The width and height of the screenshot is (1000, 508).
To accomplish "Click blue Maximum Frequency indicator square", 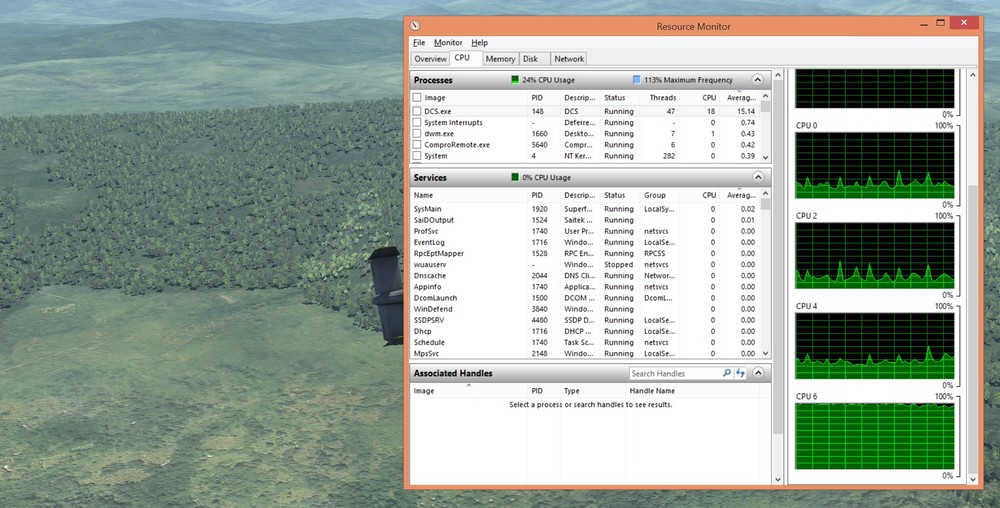I will click(636, 80).
